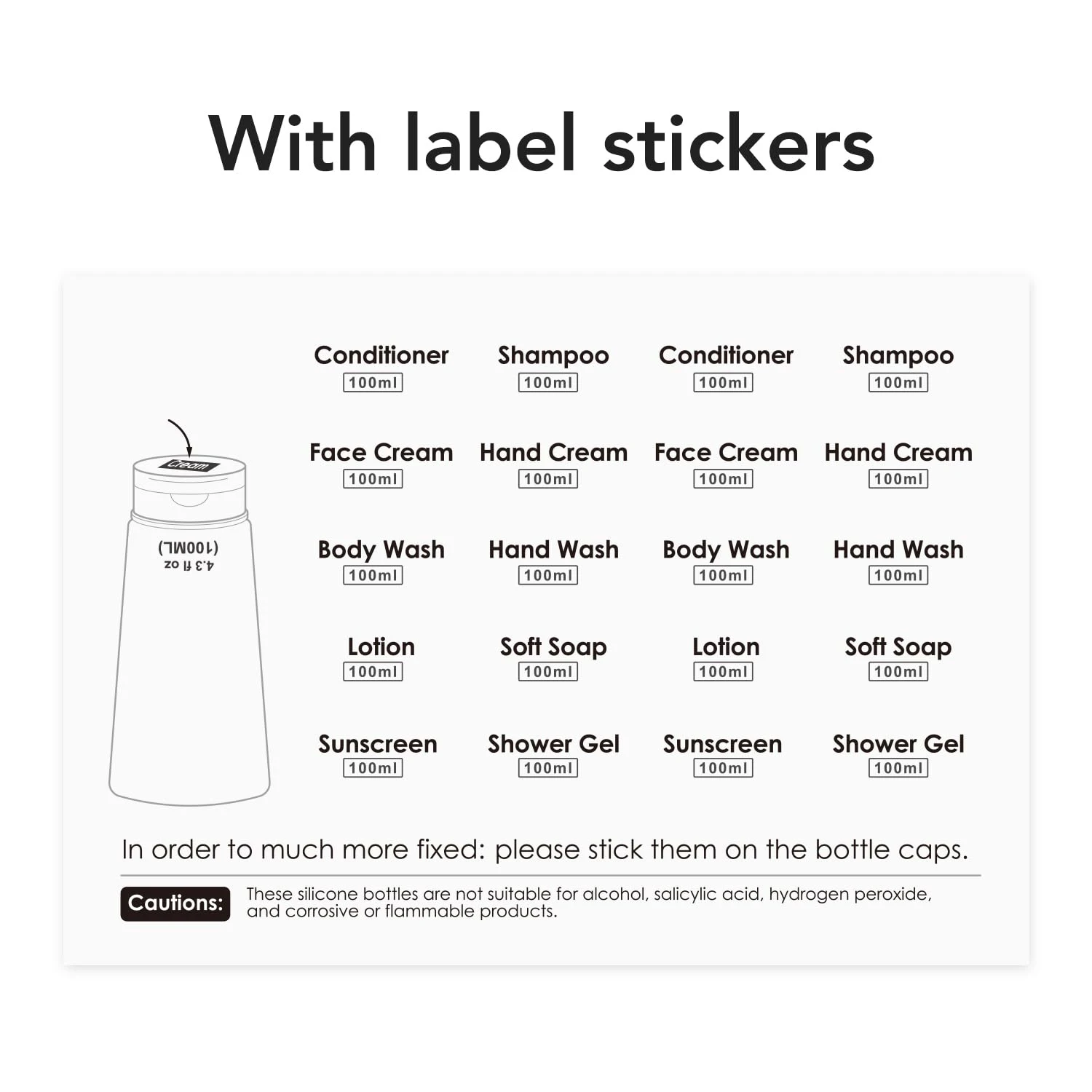Select the rightmost Soft Soap sticker
Image resolution: width=1092 pixels, height=1092 pixels.
pyautogui.click(x=898, y=647)
